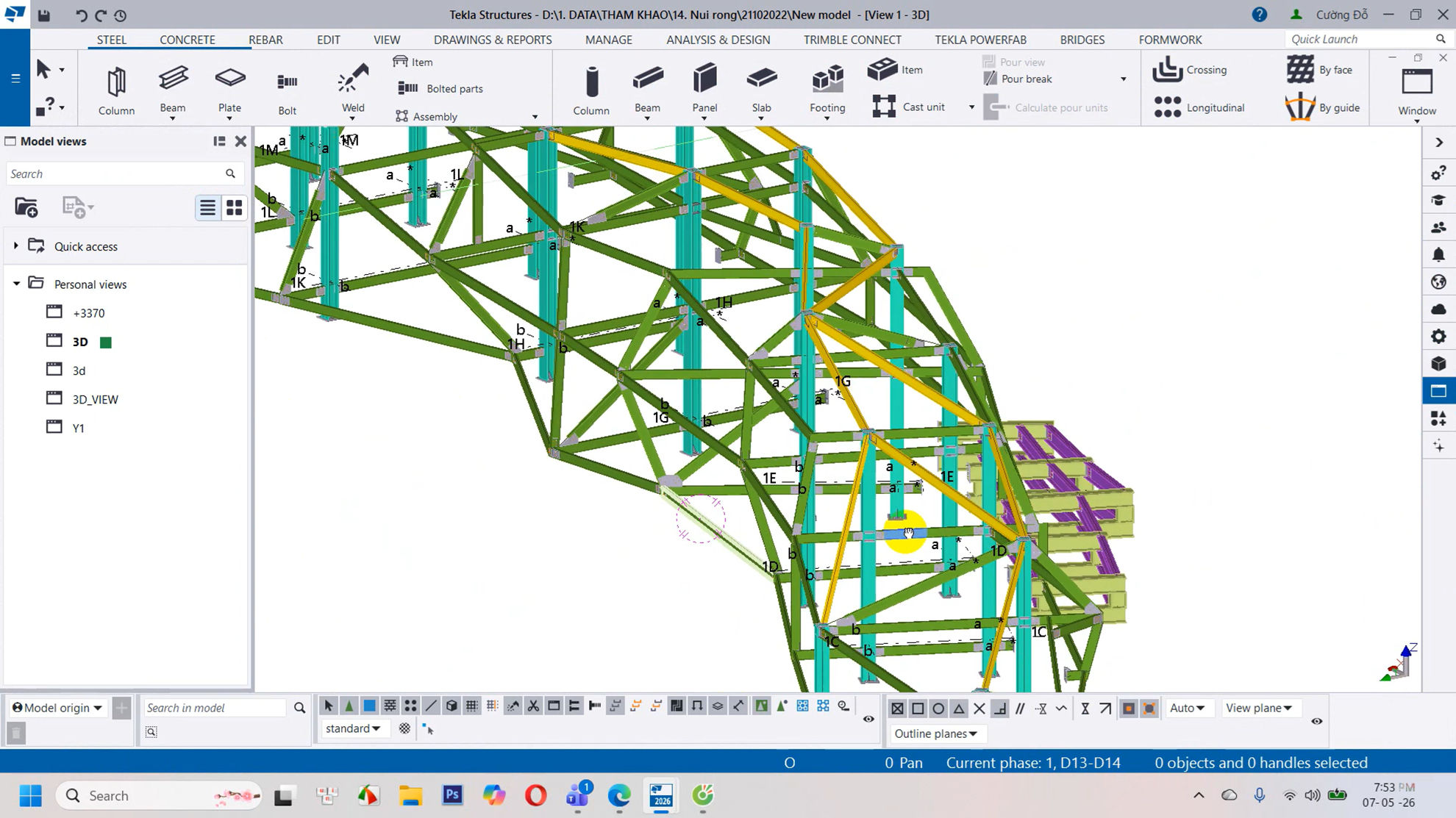The image size is (1456, 818).
Task: Click the green swatch beside 3D view
Action: pyautogui.click(x=106, y=342)
